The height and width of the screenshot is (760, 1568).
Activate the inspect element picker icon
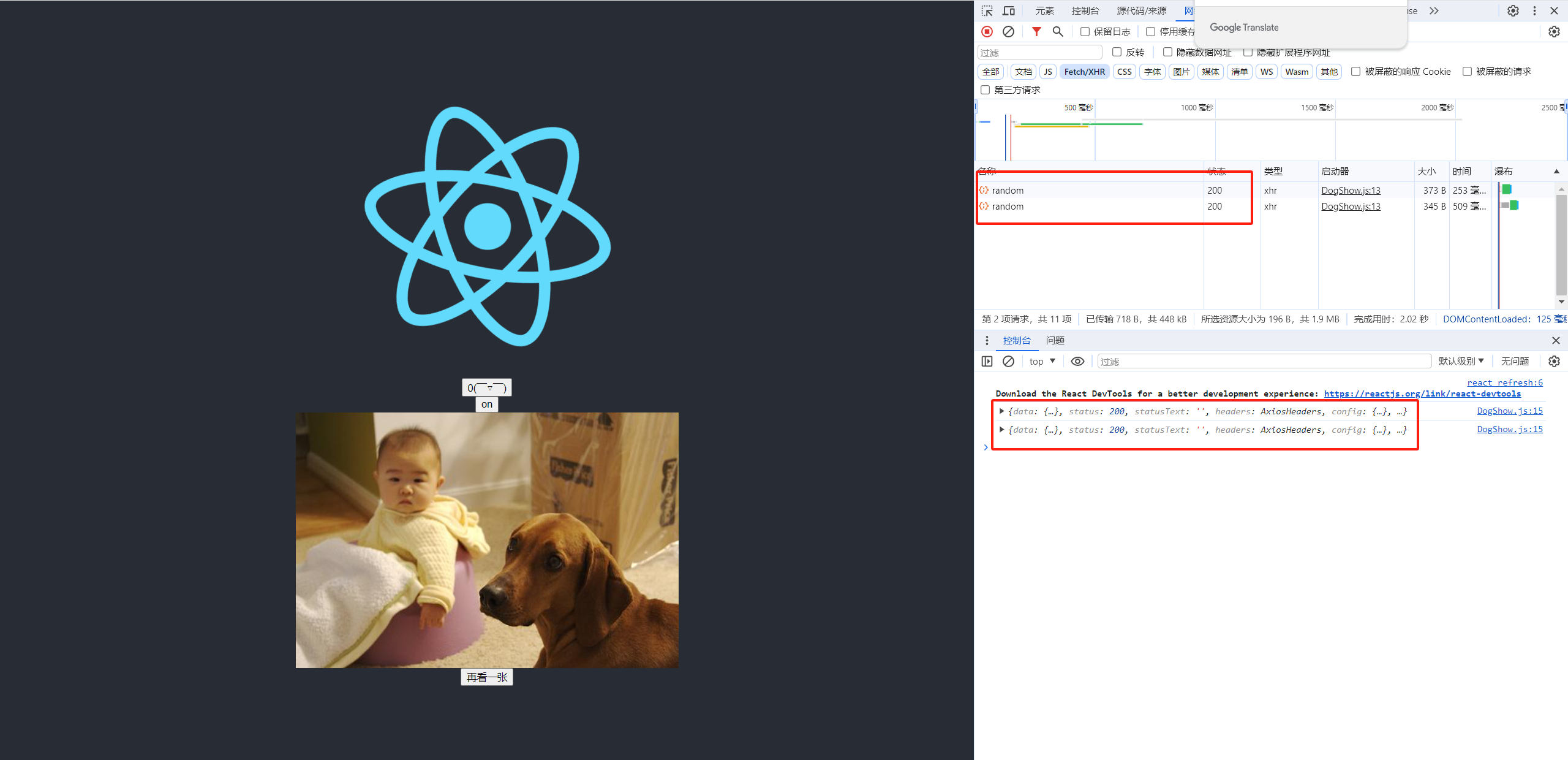(x=987, y=11)
